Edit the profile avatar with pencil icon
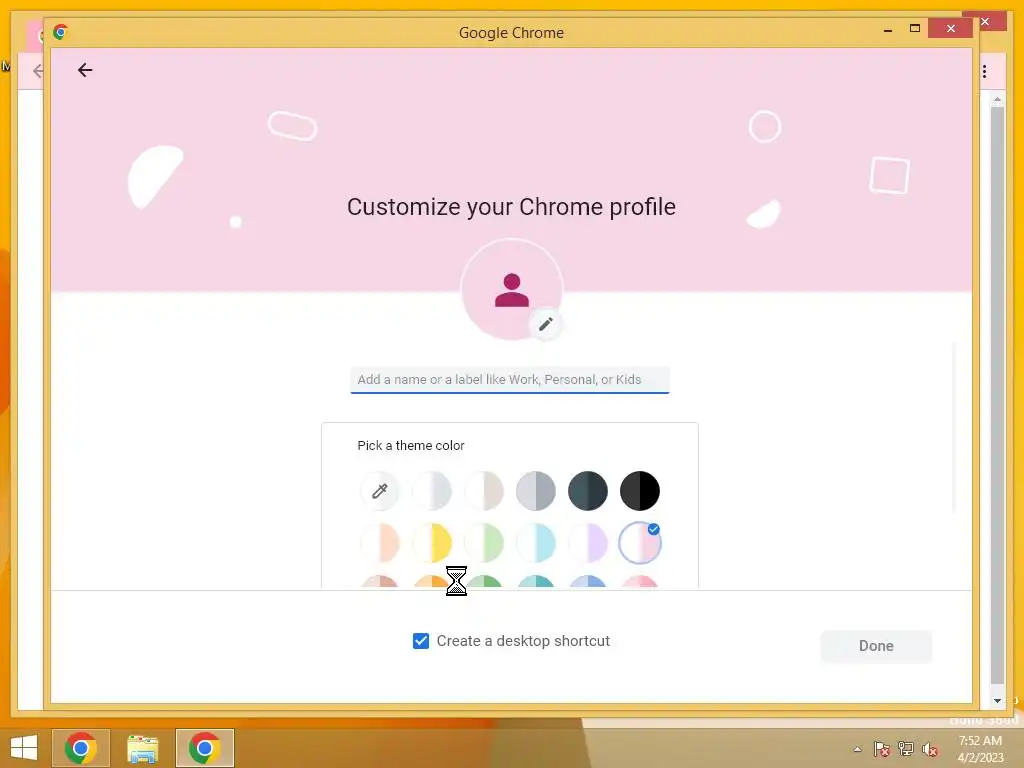This screenshot has width=1024, height=768. coord(545,324)
